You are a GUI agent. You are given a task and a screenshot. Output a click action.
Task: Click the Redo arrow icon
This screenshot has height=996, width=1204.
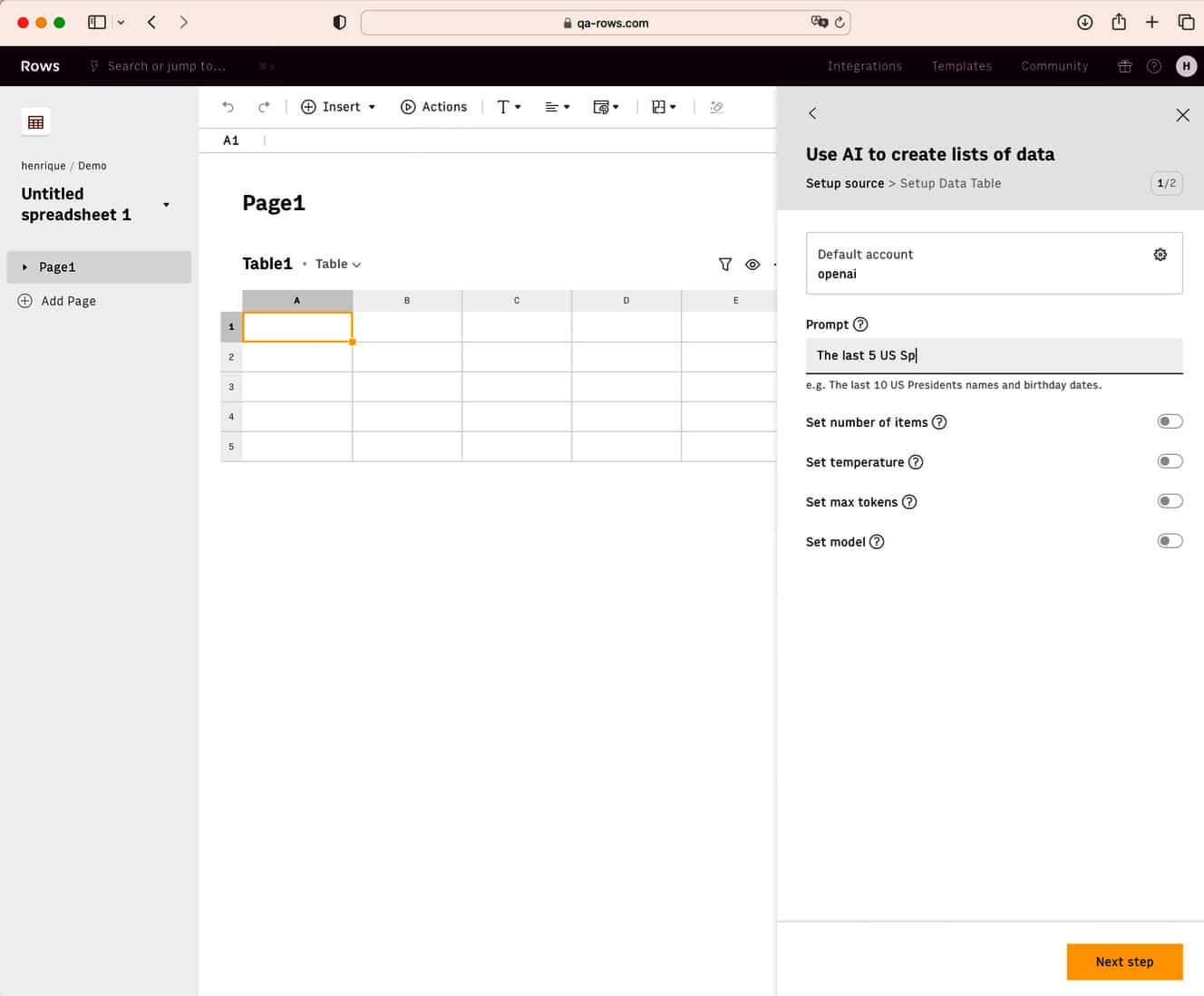(x=264, y=106)
